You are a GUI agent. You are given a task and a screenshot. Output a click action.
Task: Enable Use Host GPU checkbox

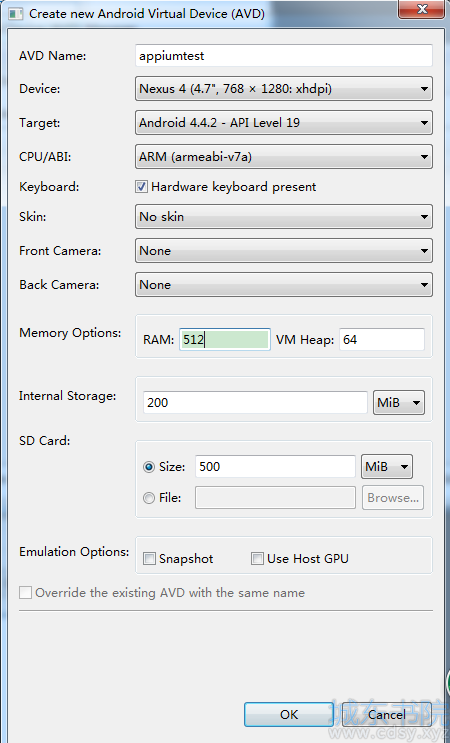coord(257,559)
